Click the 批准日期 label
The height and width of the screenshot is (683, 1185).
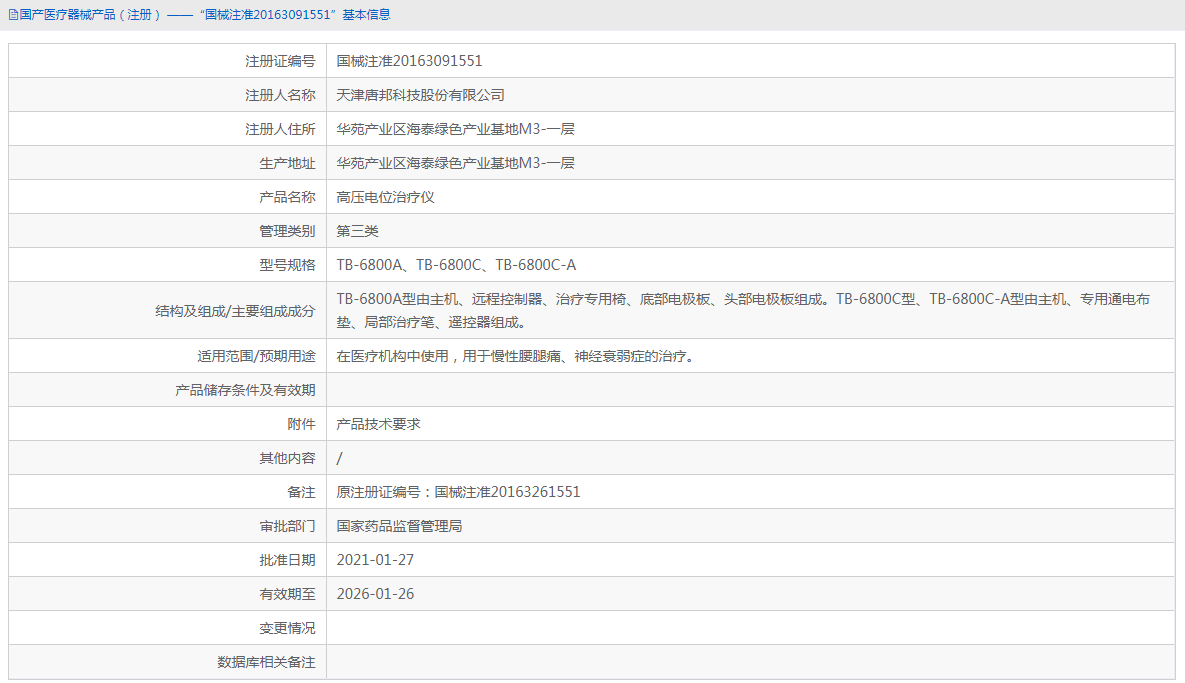(287, 560)
